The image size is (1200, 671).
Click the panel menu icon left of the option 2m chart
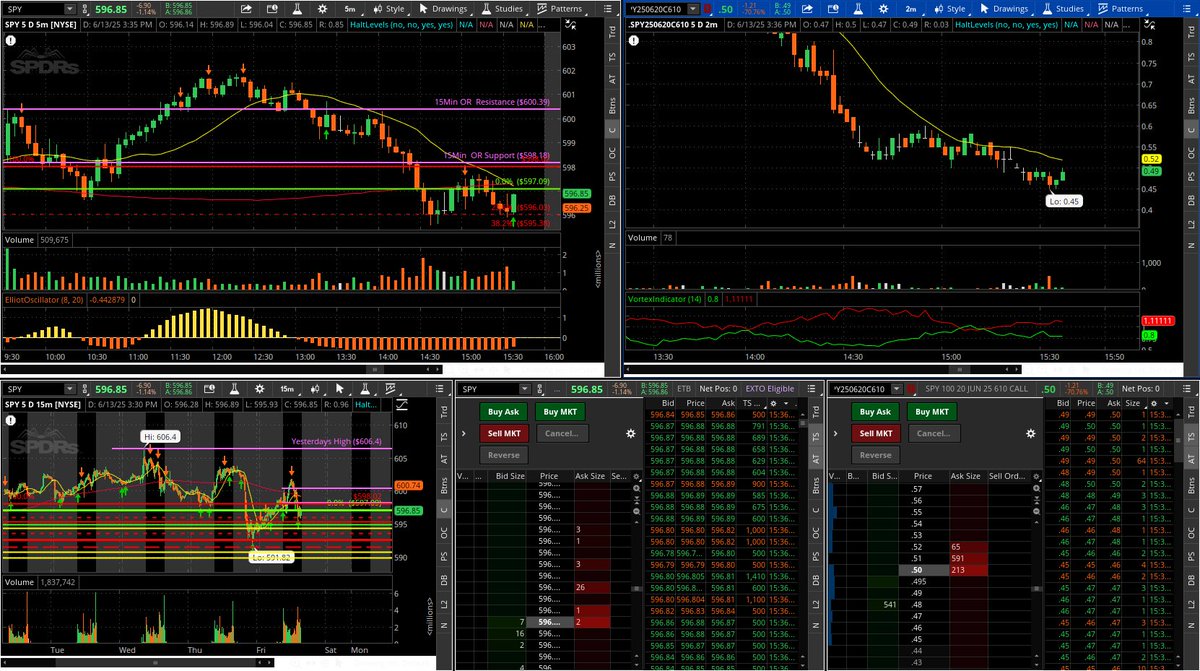point(607,9)
